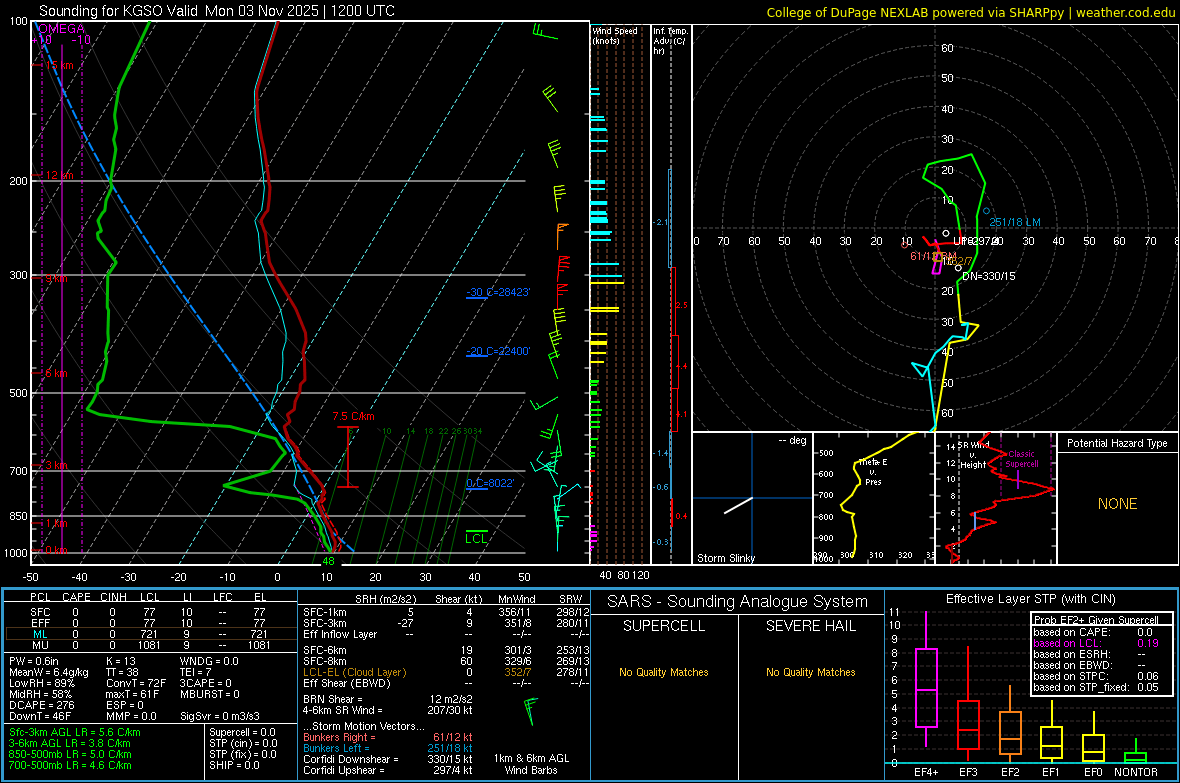Click the '700-500mb LR = 4.6 C/km' line
Screen dimensions: 1180x783
(70, 765)
